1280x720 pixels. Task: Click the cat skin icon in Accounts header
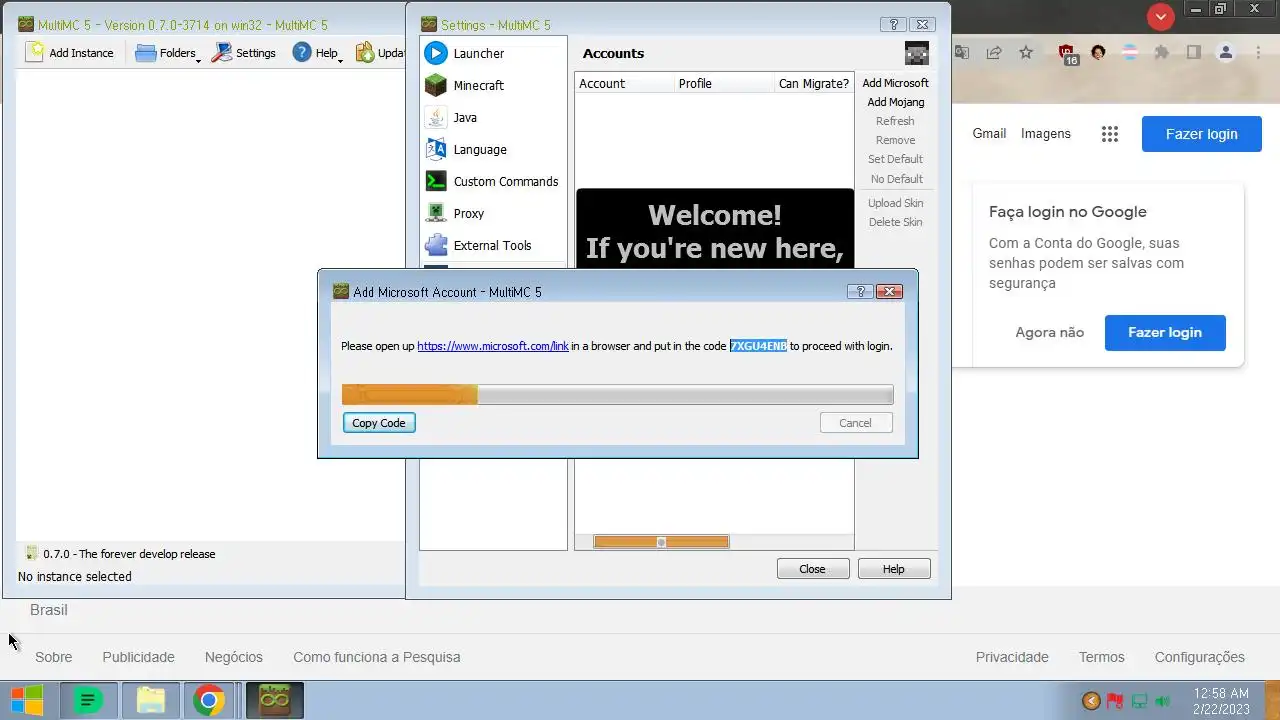pyautogui.click(x=916, y=53)
